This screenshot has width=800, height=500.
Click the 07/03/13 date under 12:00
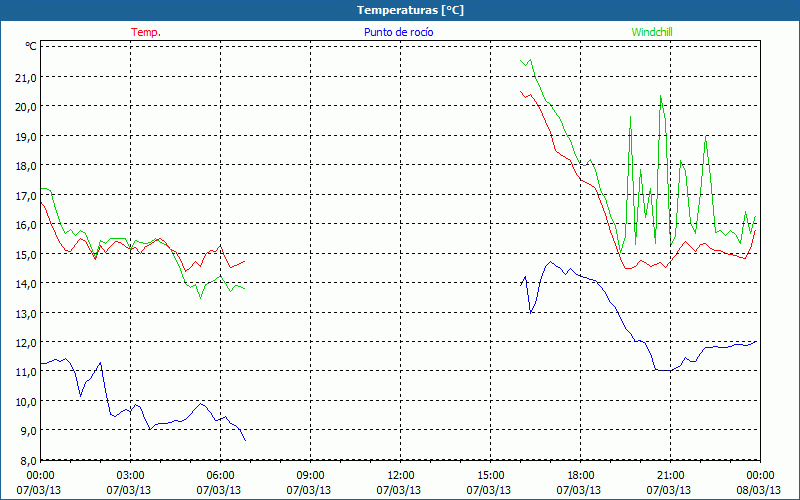point(398,490)
